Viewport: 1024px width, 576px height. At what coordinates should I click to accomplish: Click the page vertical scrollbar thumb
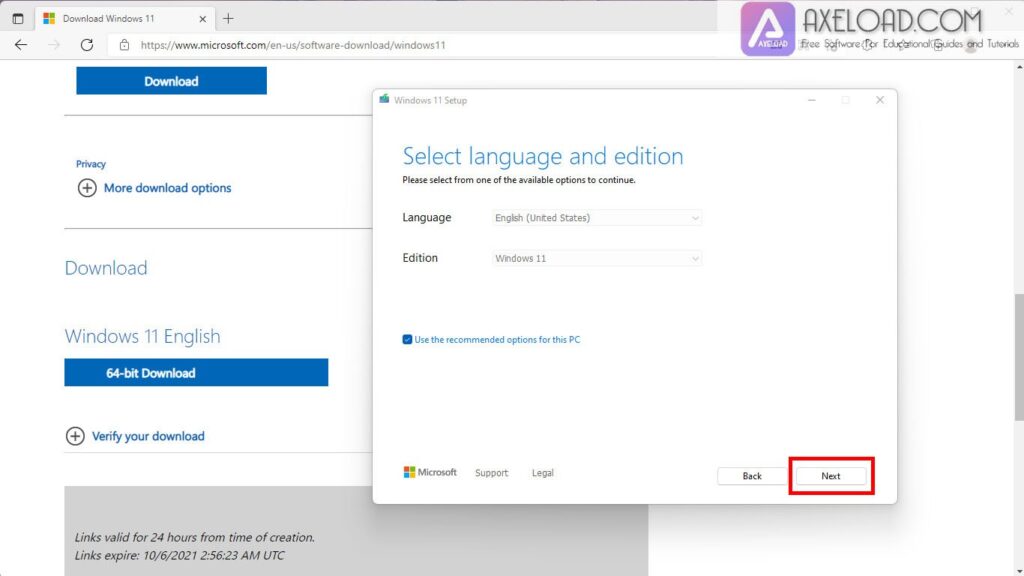point(1019,357)
